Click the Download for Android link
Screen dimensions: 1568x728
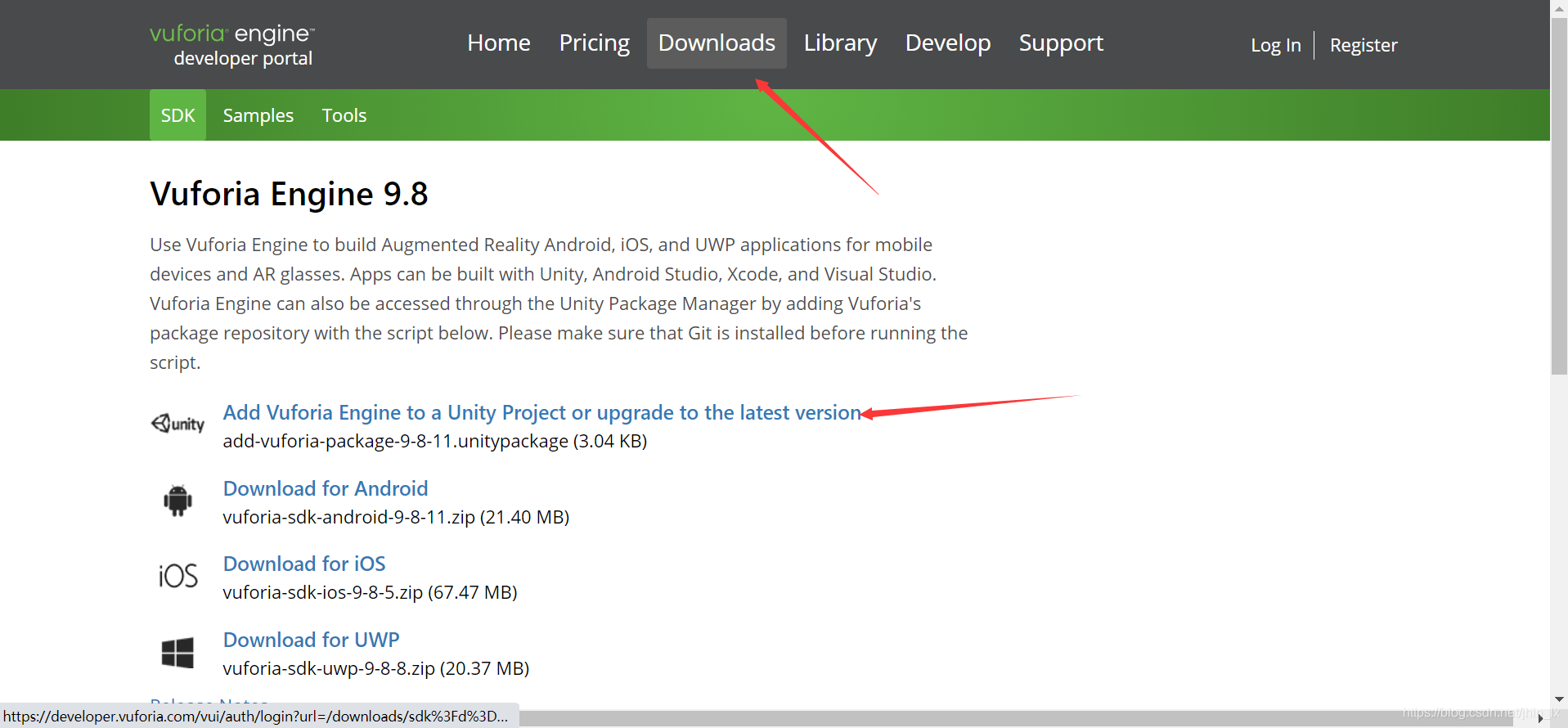(326, 488)
